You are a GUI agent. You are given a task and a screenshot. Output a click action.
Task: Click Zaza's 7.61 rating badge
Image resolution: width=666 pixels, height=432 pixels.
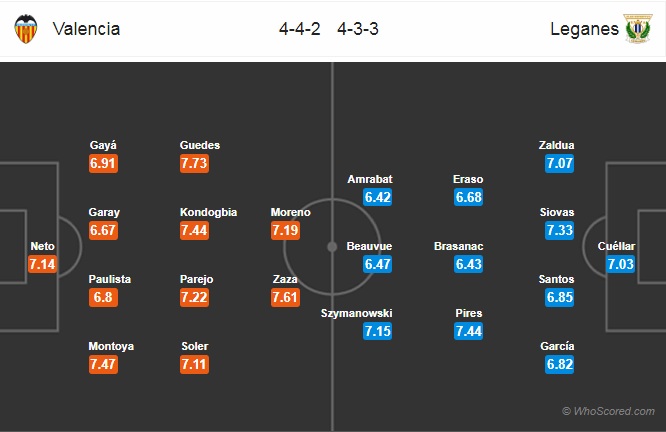(x=285, y=297)
